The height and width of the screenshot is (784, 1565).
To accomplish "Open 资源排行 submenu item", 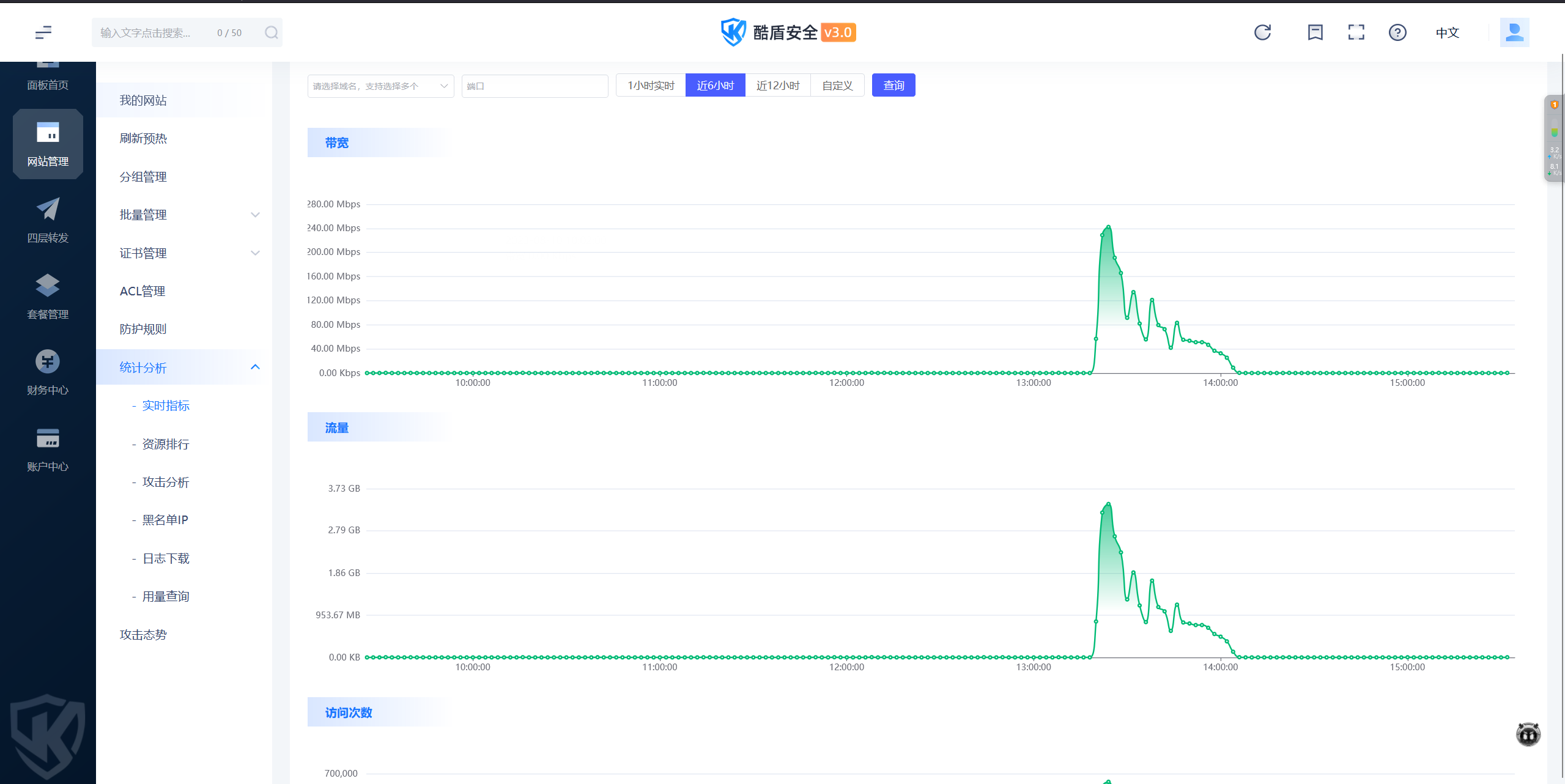I will [x=166, y=444].
